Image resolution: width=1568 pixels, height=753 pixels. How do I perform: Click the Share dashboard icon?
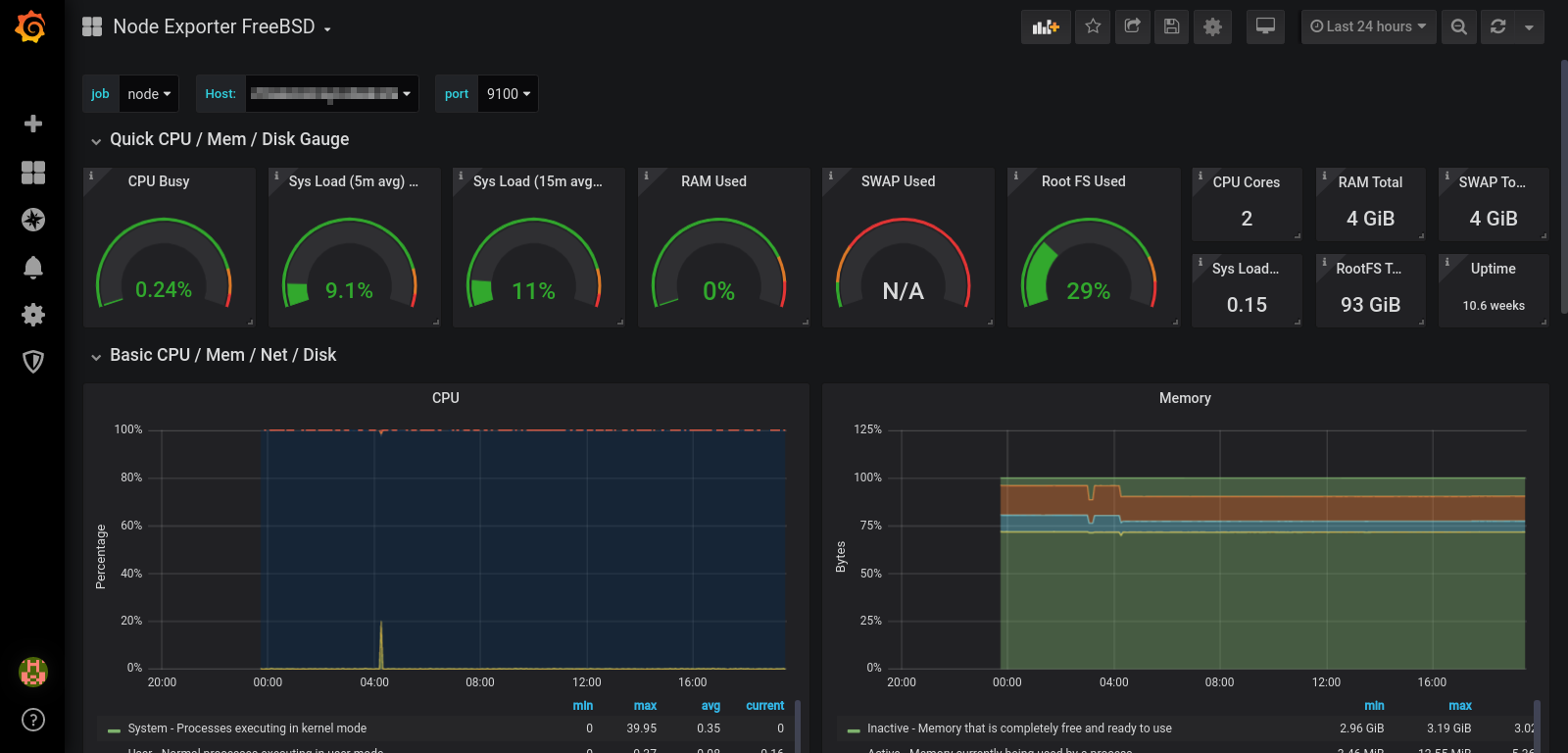(1132, 26)
